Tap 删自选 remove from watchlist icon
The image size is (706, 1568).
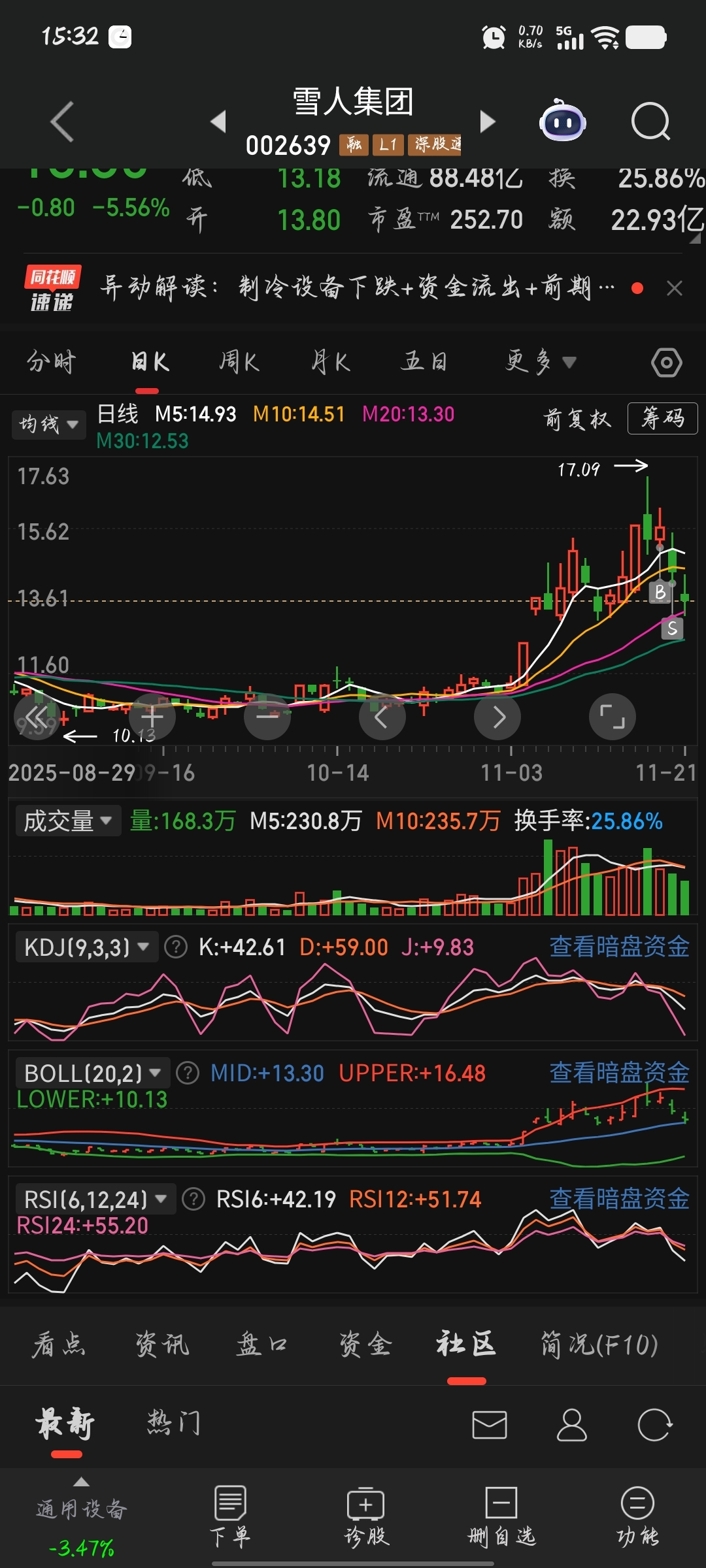click(502, 1517)
